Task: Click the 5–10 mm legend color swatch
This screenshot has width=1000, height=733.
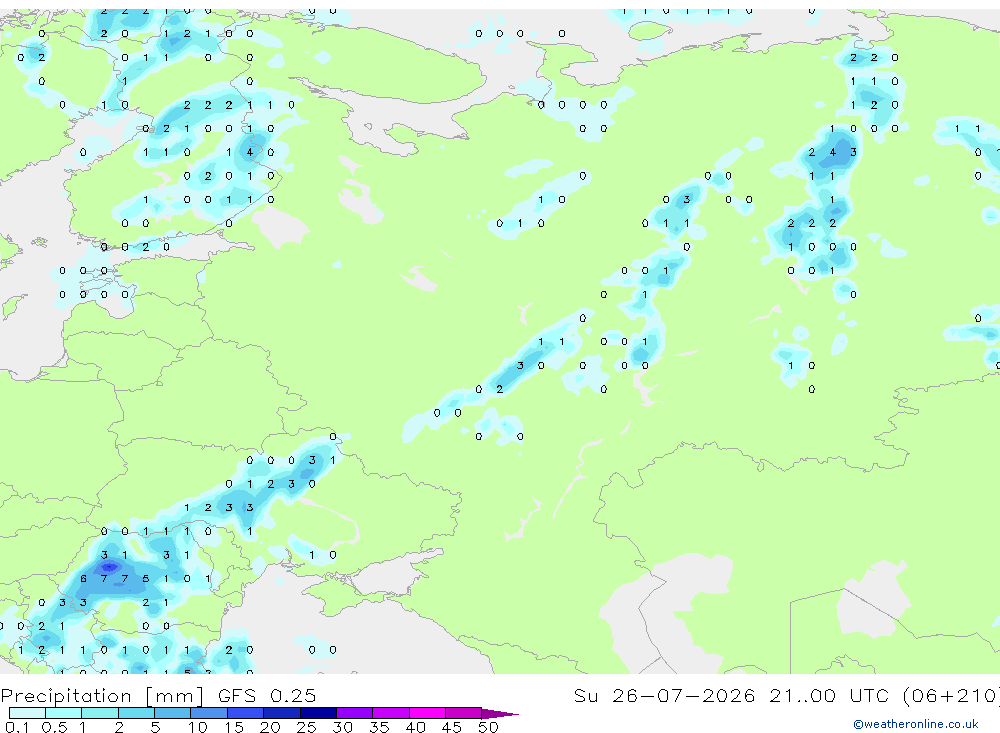Action: coord(173,713)
